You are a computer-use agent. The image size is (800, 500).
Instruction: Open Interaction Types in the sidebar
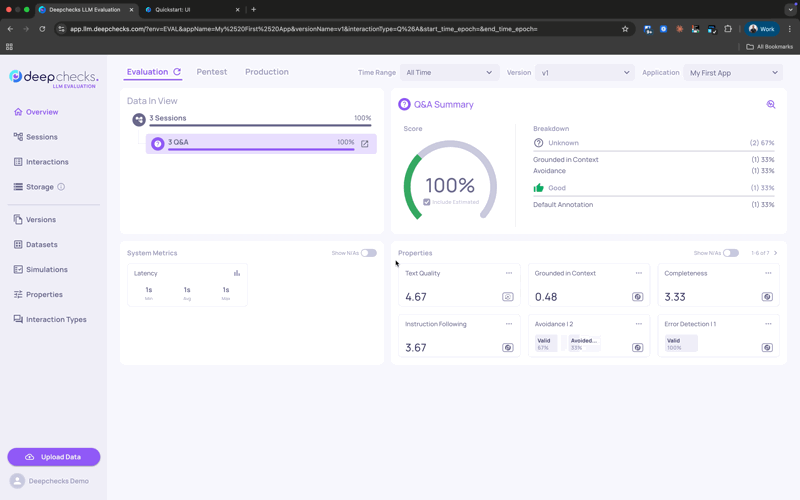55,320
